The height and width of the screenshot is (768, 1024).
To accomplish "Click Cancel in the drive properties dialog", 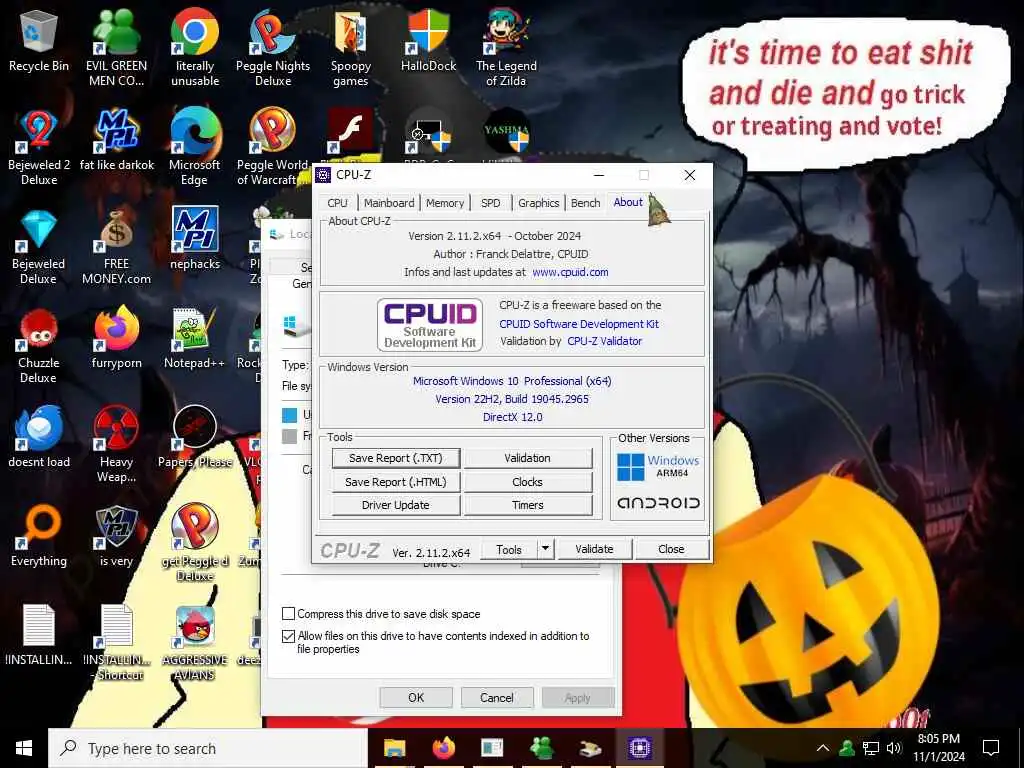I will pyautogui.click(x=496, y=697).
